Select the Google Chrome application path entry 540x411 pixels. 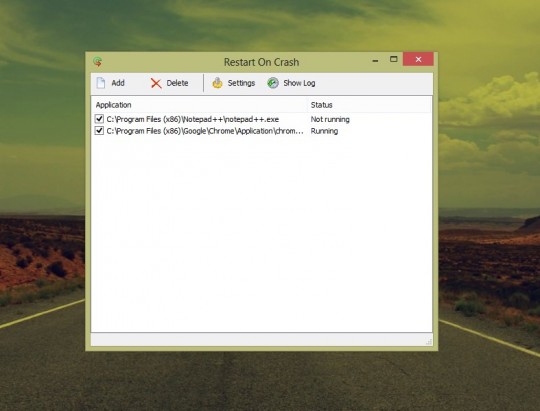[x=205, y=131]
